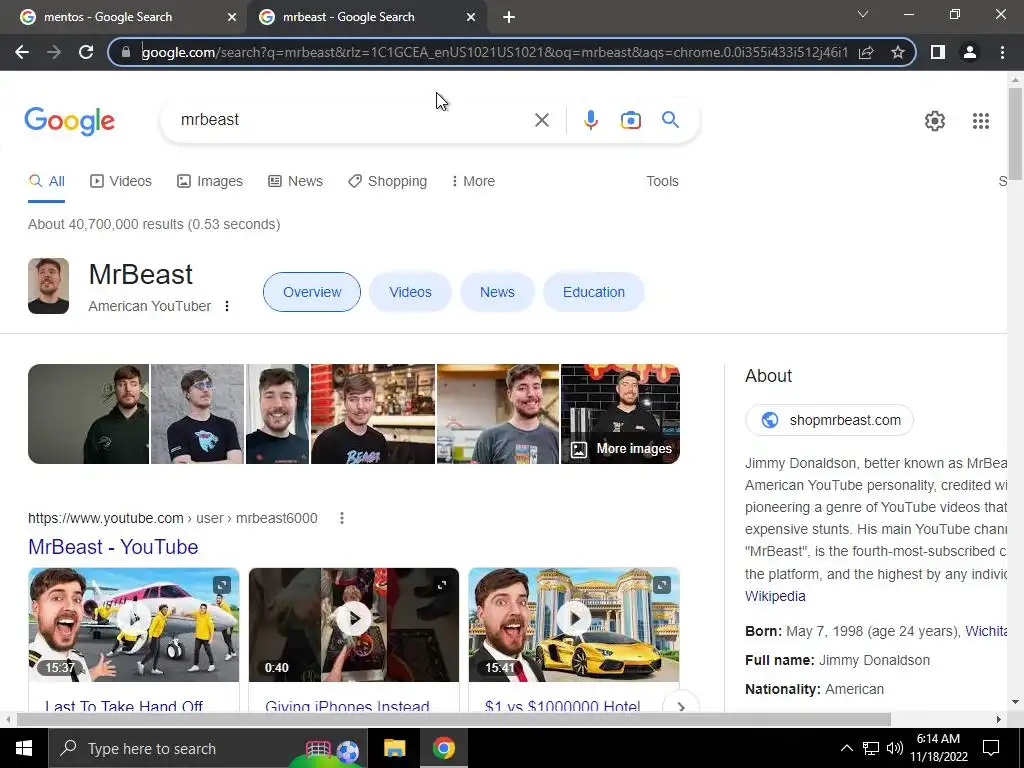The width and height of the screenshot is (1024, 768).
Task: Open the Windows Start menu
Action: click(x=24, y=748)
